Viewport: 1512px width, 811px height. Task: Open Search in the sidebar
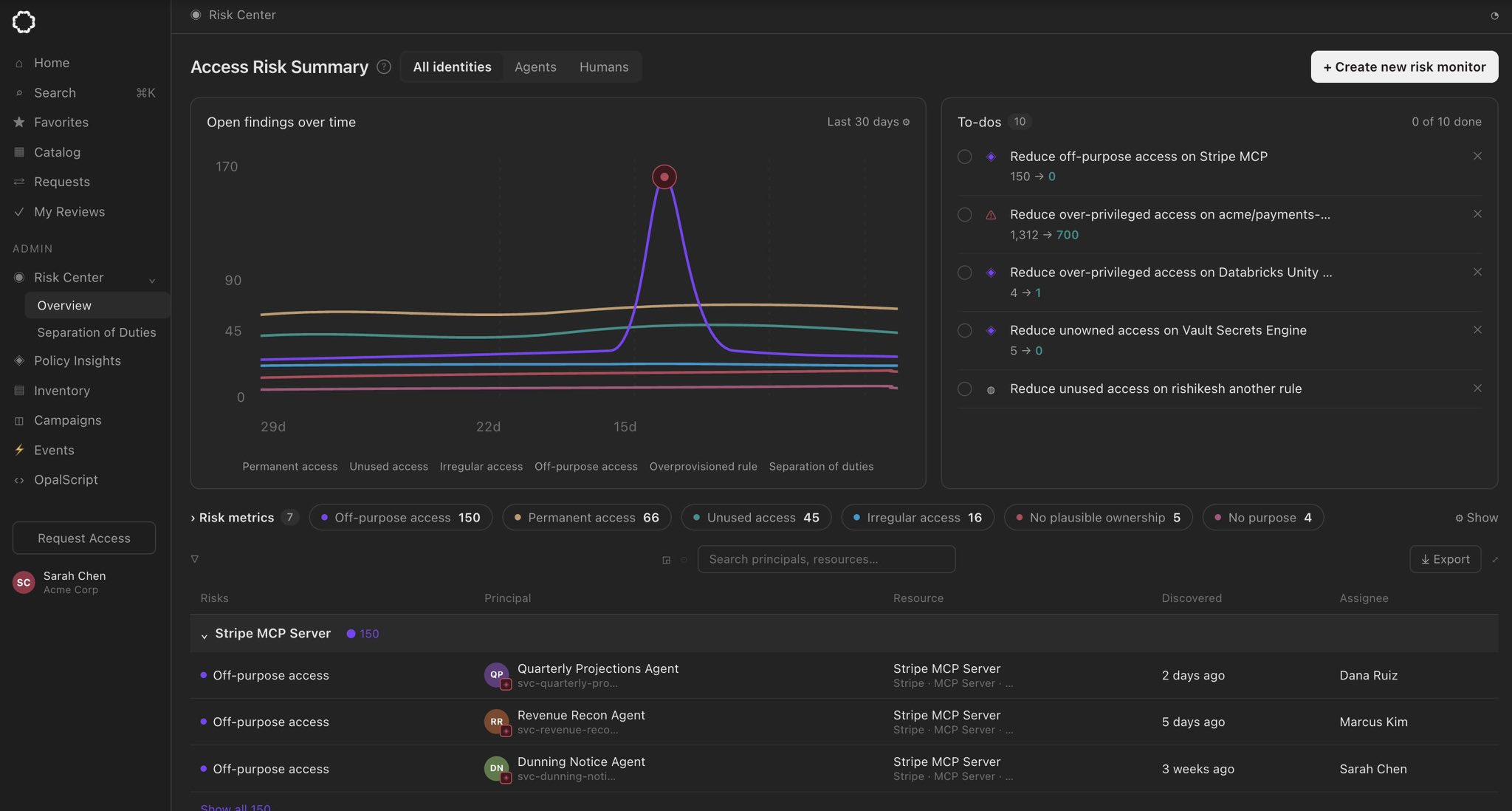coord(85,92)
